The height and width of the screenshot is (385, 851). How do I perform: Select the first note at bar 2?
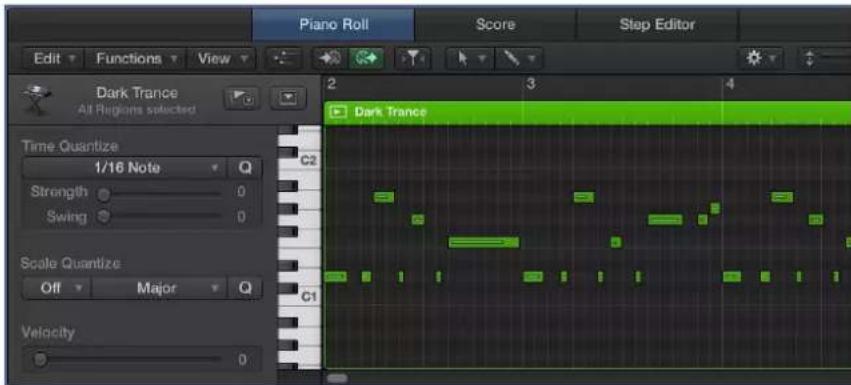tap(335, 277)
